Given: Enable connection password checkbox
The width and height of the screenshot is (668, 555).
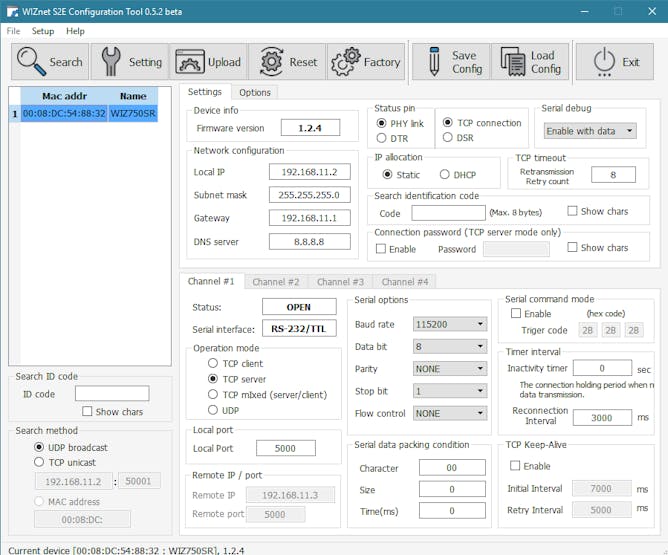Looking at the screenshot, I should pos(381,248).
